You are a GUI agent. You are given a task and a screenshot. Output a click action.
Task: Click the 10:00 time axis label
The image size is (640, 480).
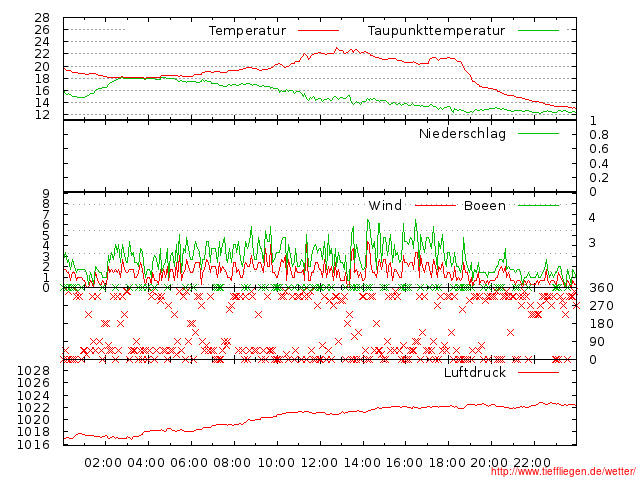pyautogui.click(x=276, y=462)
